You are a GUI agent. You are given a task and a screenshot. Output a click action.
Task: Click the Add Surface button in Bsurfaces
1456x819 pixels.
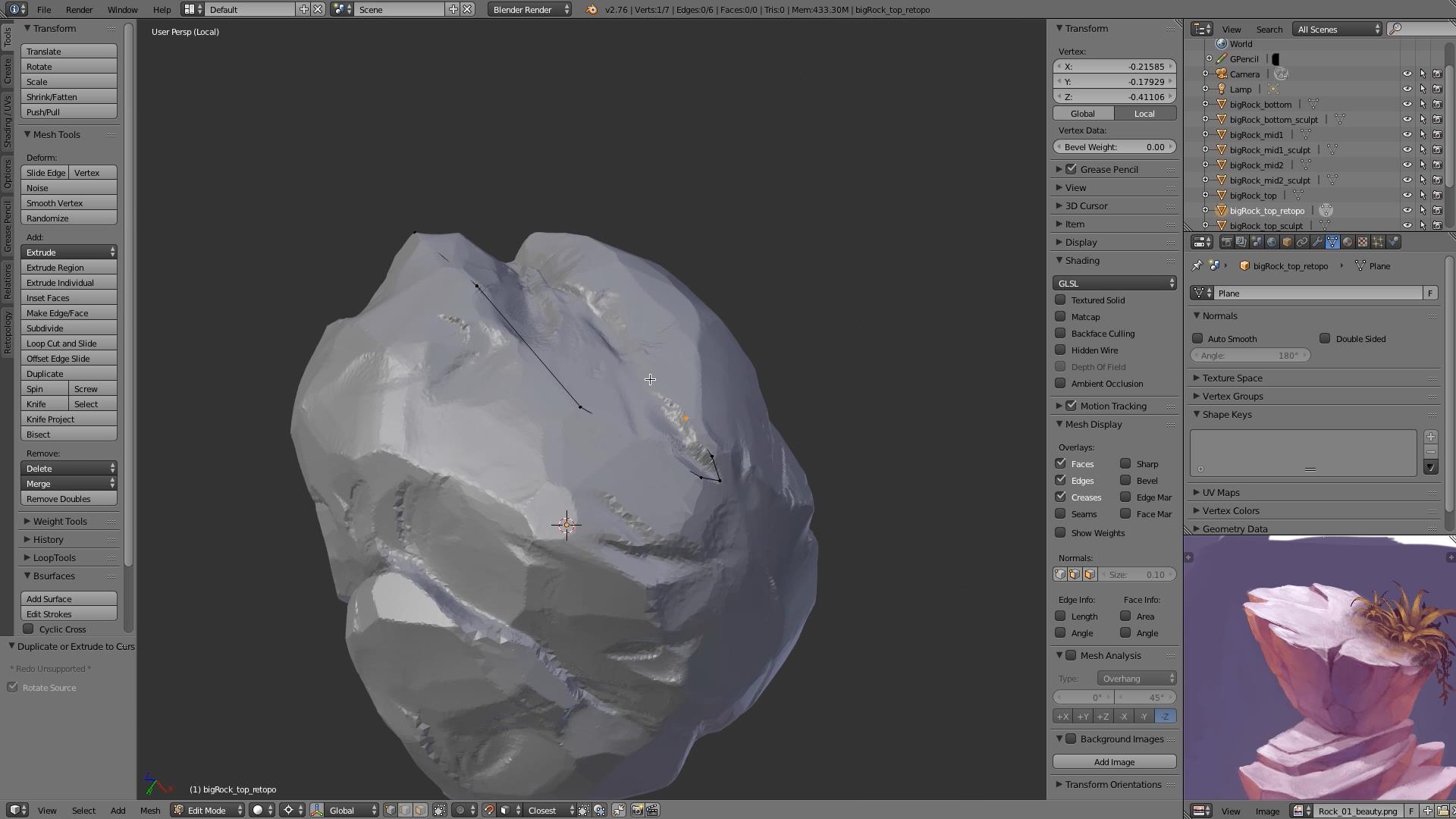tap(69, 598)
